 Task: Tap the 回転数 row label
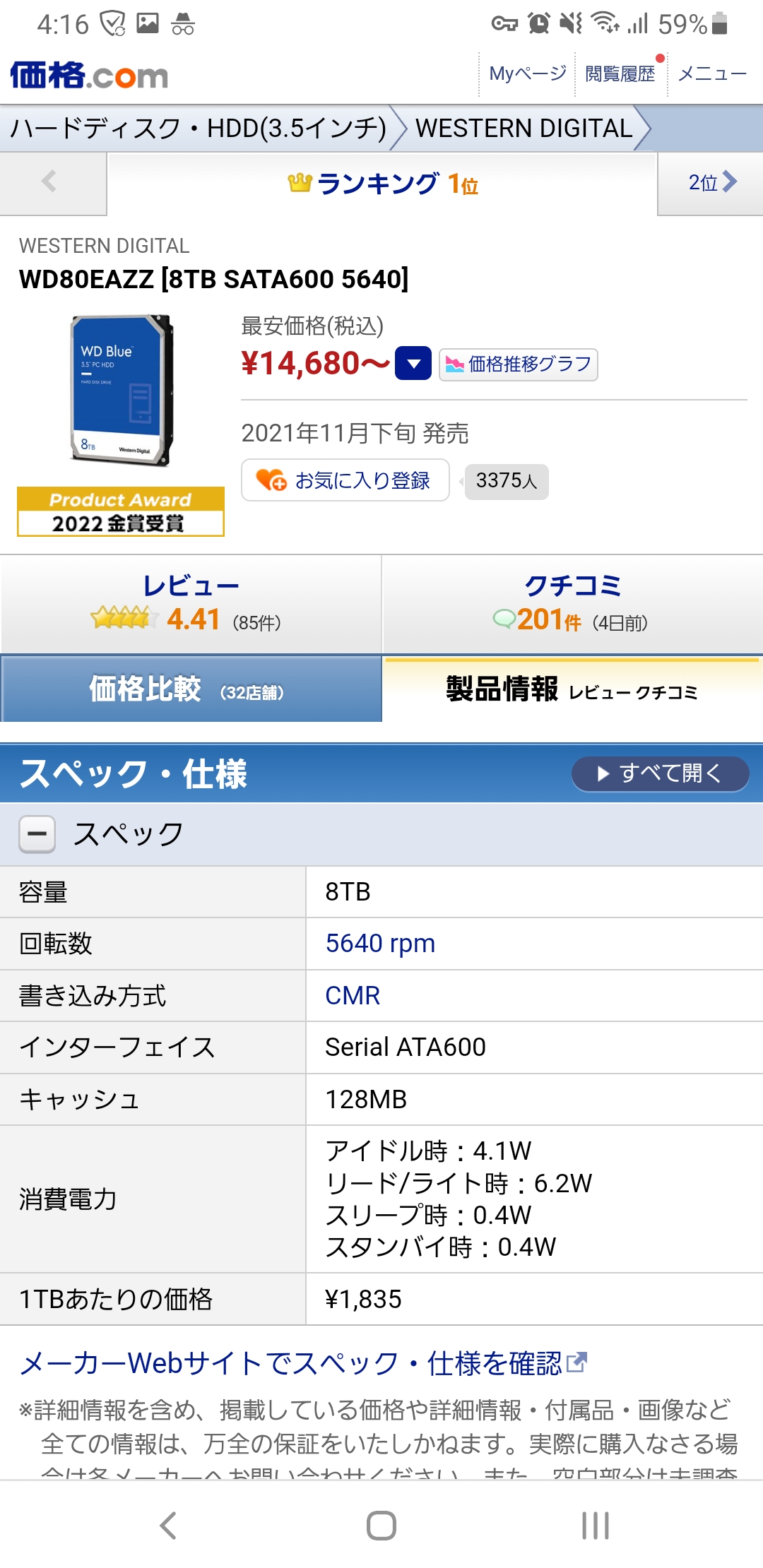pyautogui.click(x=56, y=944)
